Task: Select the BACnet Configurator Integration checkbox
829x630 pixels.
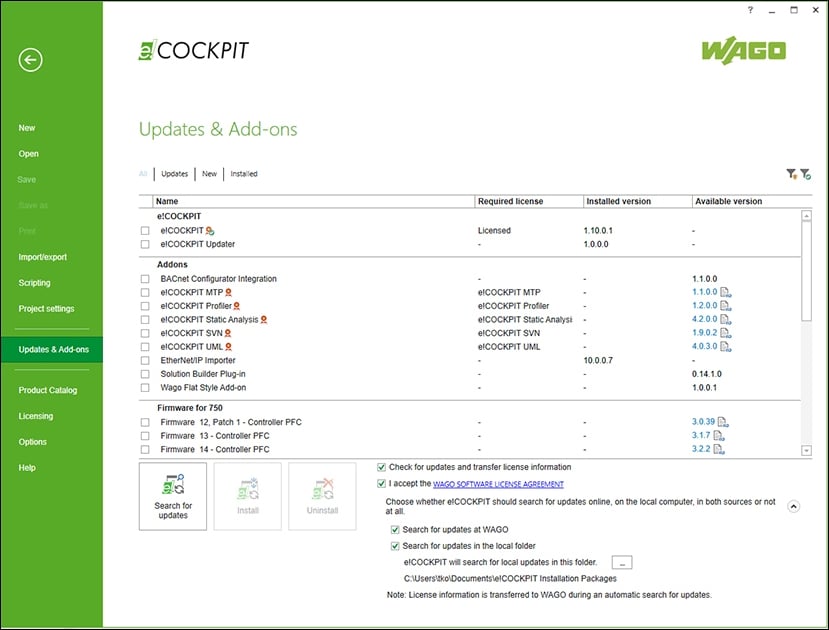Action: pyautogui.click(x=145, y=279)
